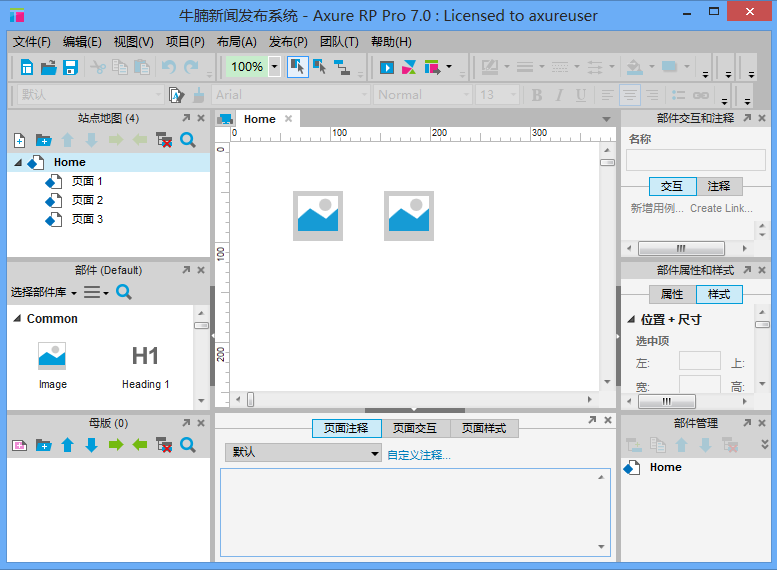This screenshot has height=570, width=777.
Task: Click the generate prototype icon
Action: click(432, 67)
